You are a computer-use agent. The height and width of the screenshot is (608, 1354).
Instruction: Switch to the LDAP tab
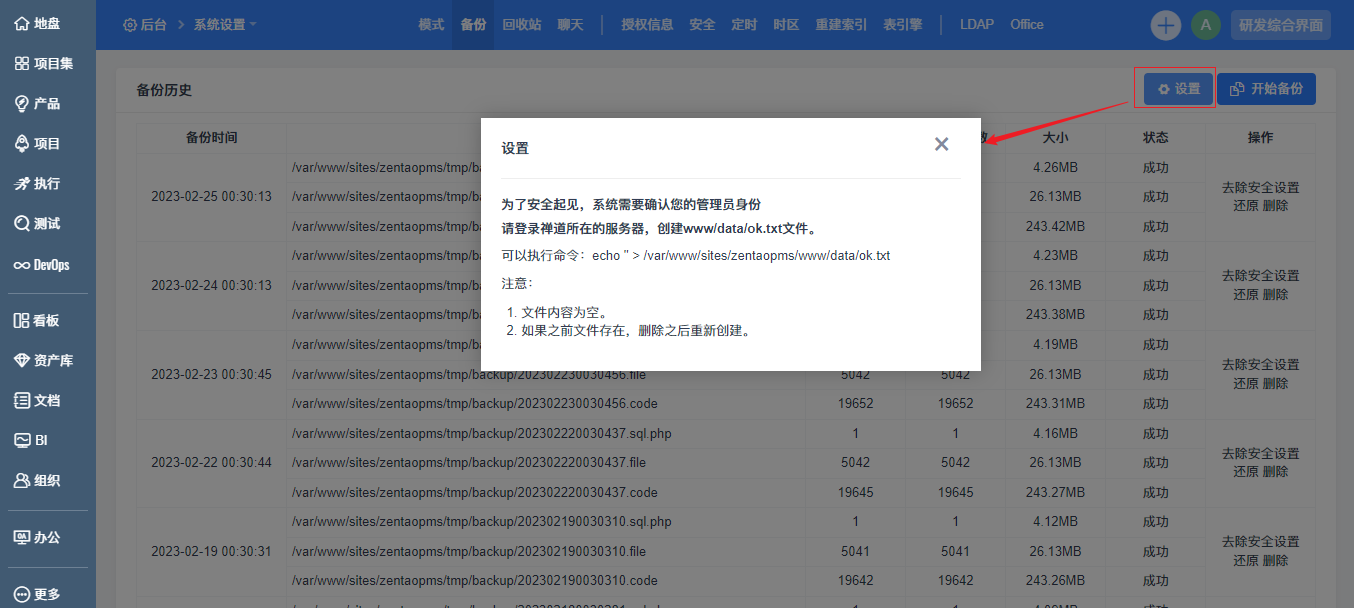(x=976, y=25)
